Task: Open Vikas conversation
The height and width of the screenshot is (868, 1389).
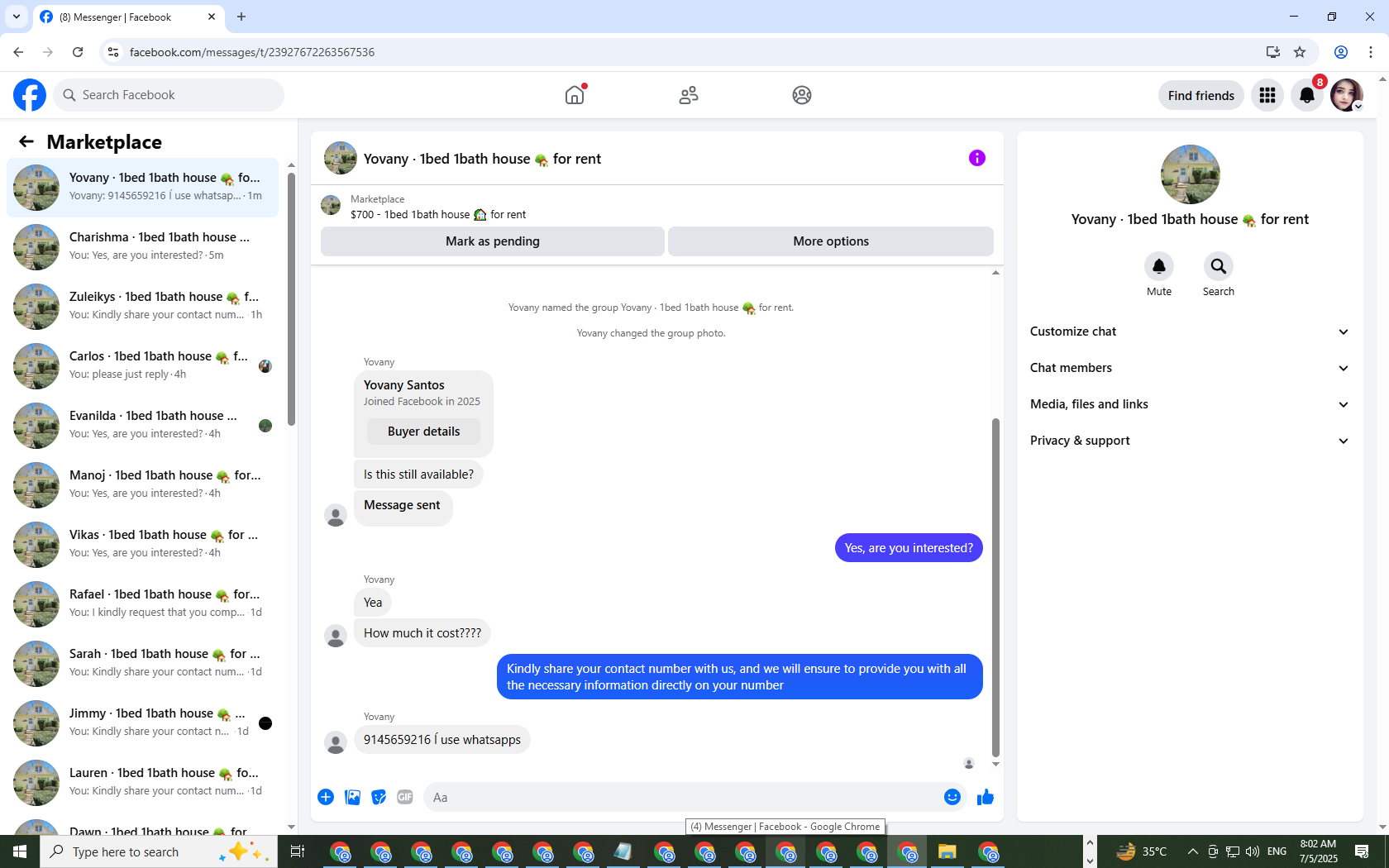Action: [142, 544]
